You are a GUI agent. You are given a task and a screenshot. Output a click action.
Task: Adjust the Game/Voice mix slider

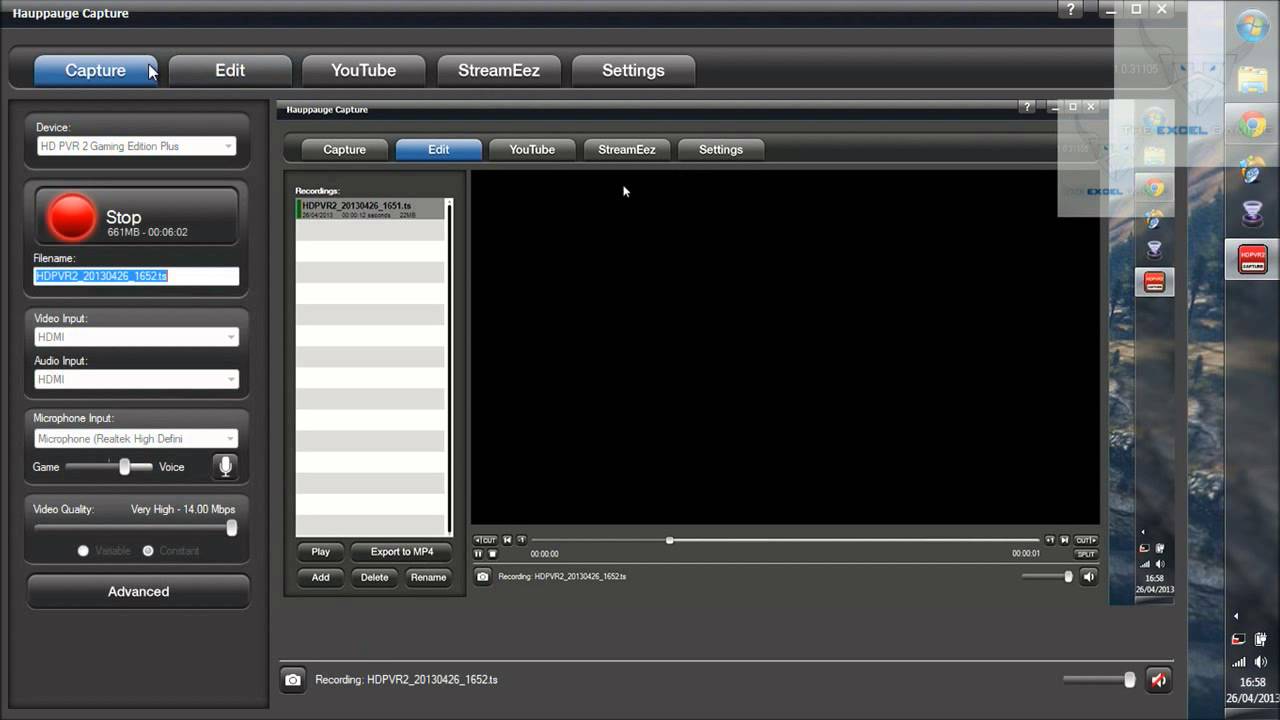click(x=124, y=467)
